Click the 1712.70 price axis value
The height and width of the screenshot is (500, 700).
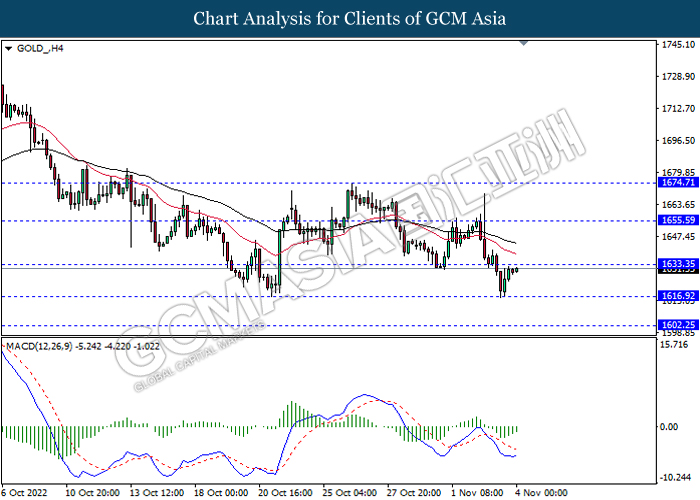coord(678,108)
